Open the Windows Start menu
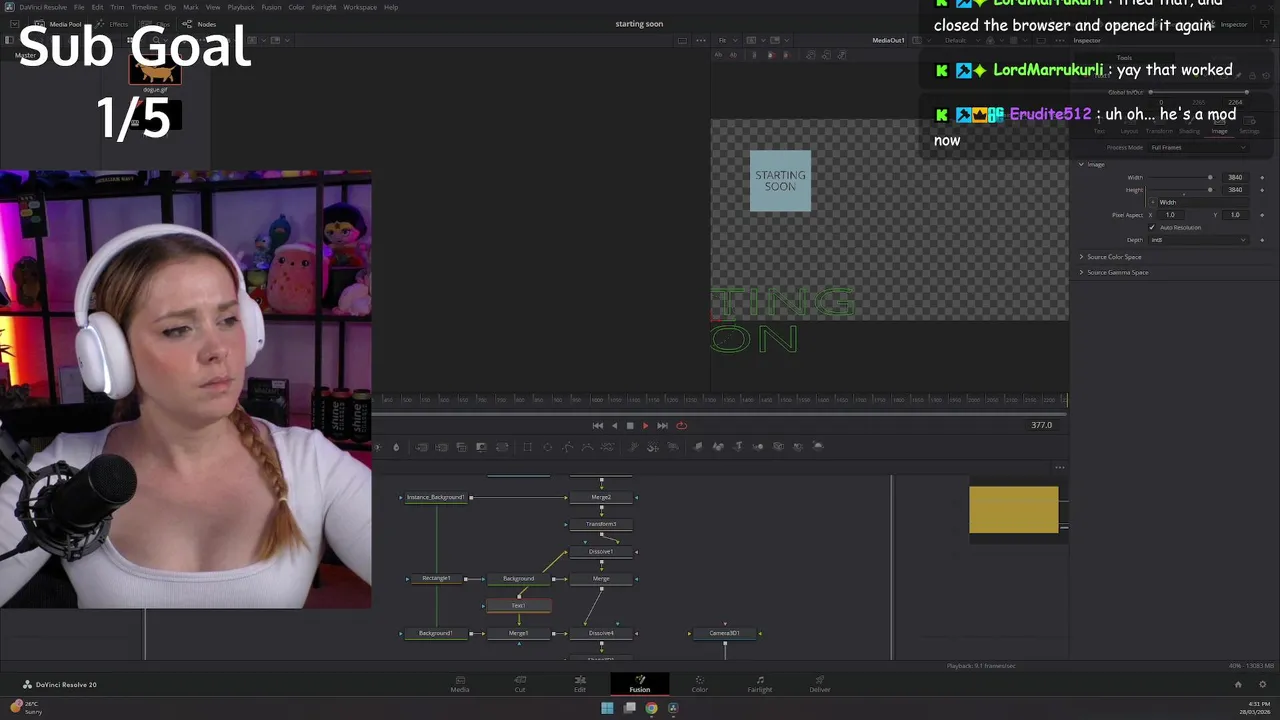 click(x=607, y=708)
